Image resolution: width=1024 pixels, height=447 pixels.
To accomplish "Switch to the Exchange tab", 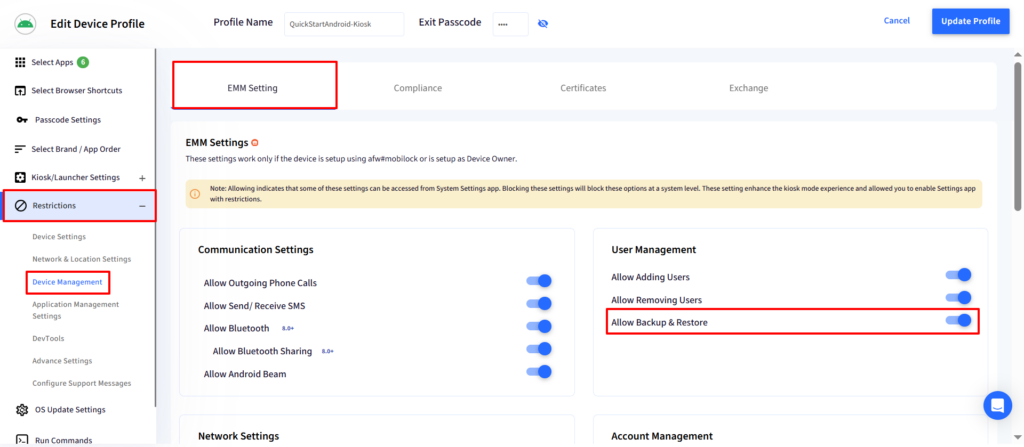I will 748,88.
